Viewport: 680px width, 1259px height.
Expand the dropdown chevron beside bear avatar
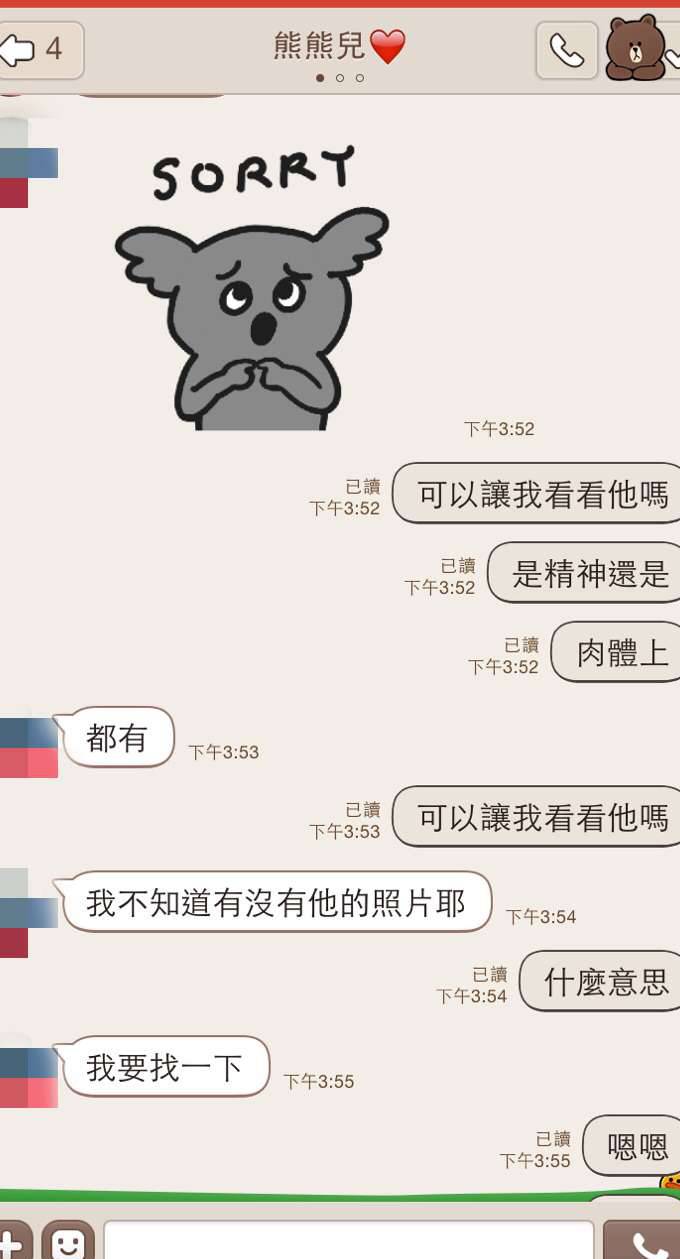673,50
